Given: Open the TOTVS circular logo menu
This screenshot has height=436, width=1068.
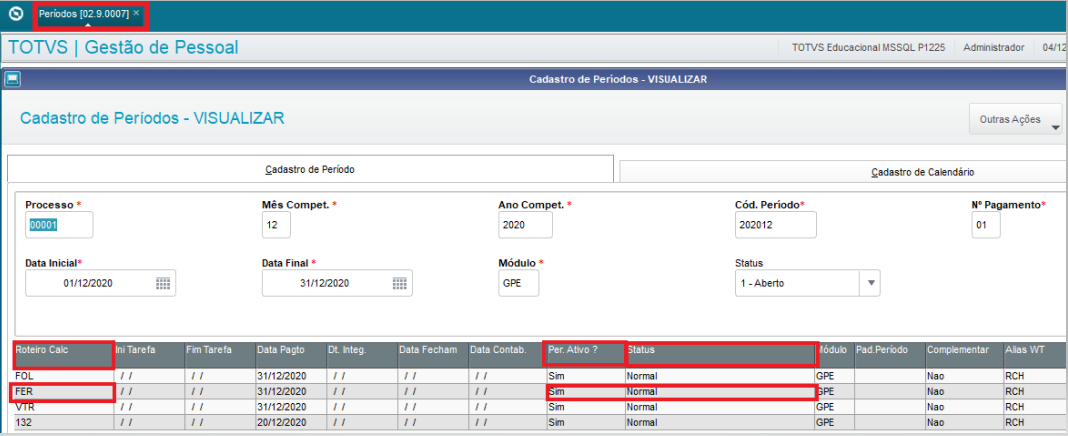Looking at the screenshot, I should 16,14.
